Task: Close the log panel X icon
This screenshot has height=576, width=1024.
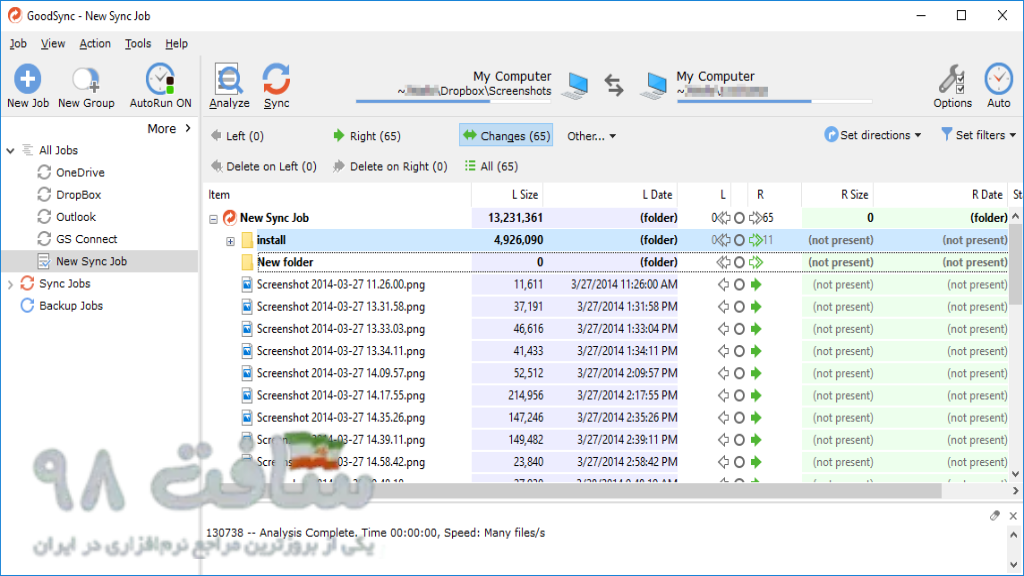Action: [x=1013, y=516]
